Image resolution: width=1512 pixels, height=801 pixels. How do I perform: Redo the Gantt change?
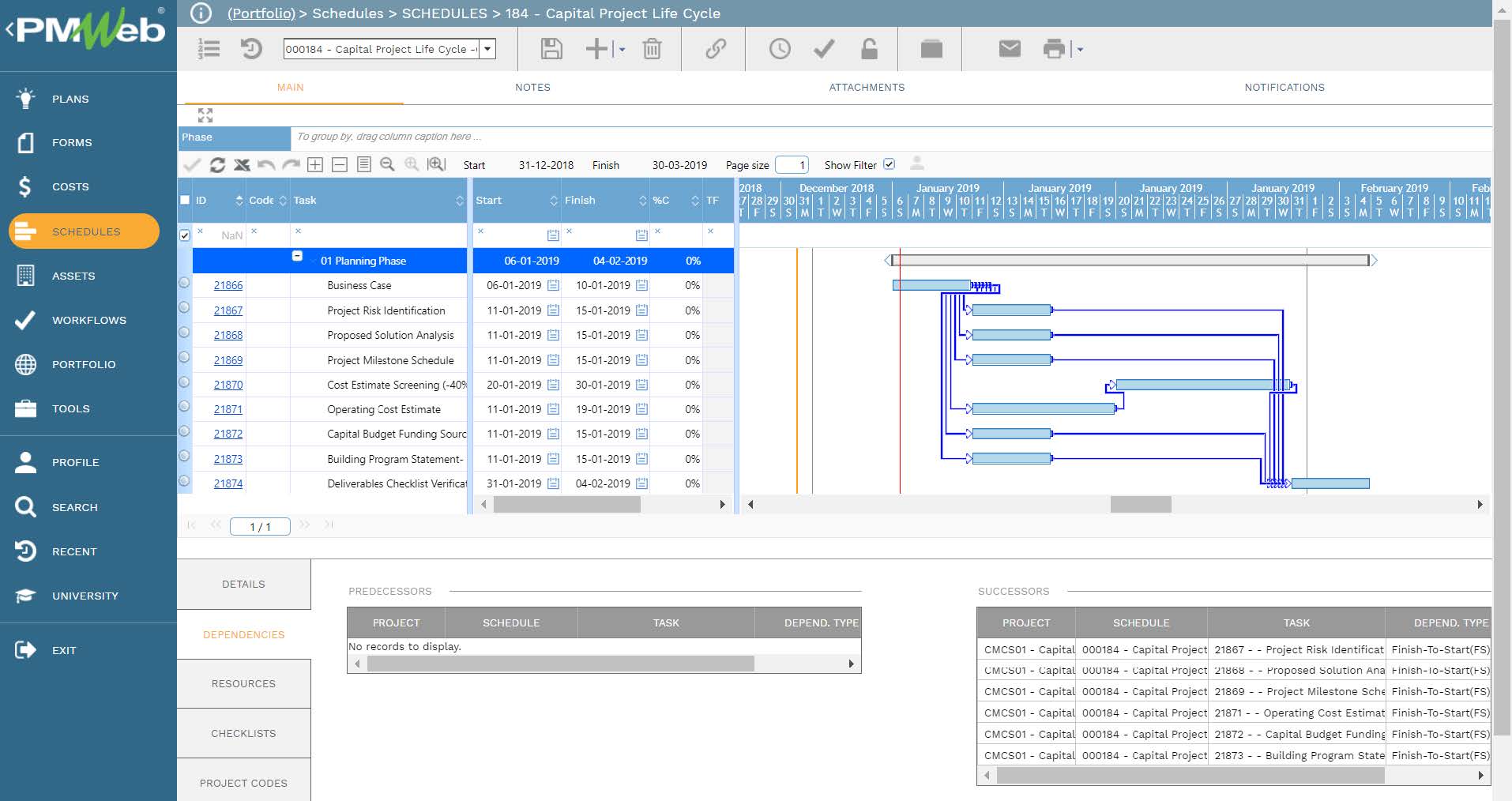[291, 164]
